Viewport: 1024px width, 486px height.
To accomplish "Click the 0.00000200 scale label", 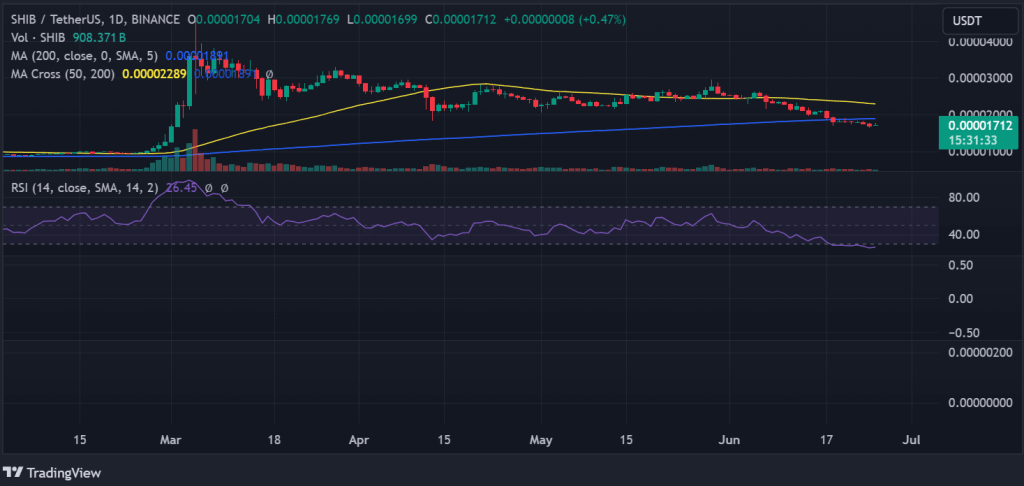I will 980,352.
